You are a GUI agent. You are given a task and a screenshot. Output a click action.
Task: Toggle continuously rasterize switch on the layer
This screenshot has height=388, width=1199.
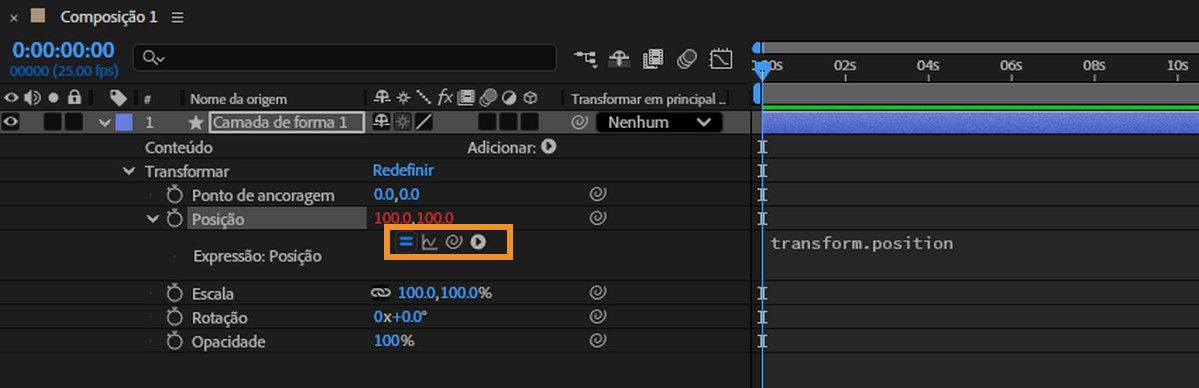click(x=401, y=122)
